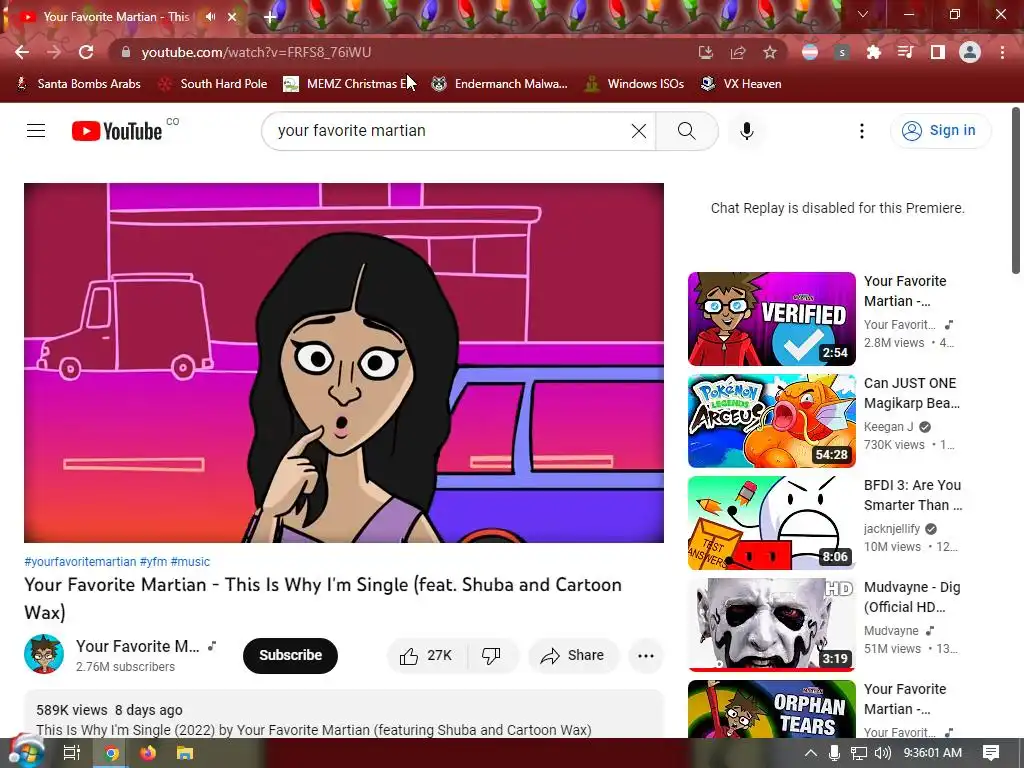The image size is (1024, 768).
Task: Go to YouTube home via logo
Action: click(x=117, y=131)
